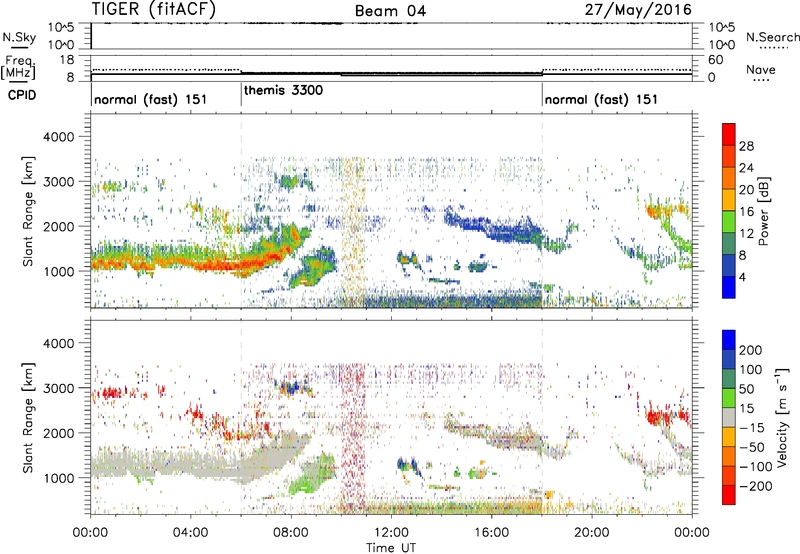
Task: Click the '04:00' time tick label
Action: (190, 533)
